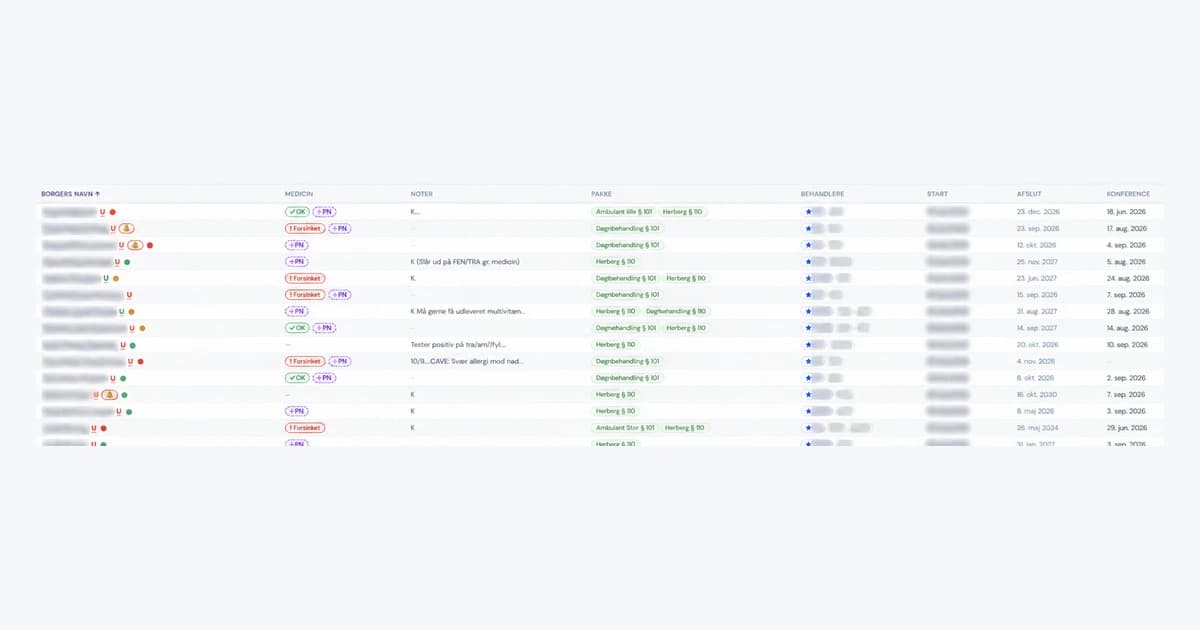Click the blue star in the 26. maj 2034 row
This screenshot has height=630, width=1200.
[808, 427]
